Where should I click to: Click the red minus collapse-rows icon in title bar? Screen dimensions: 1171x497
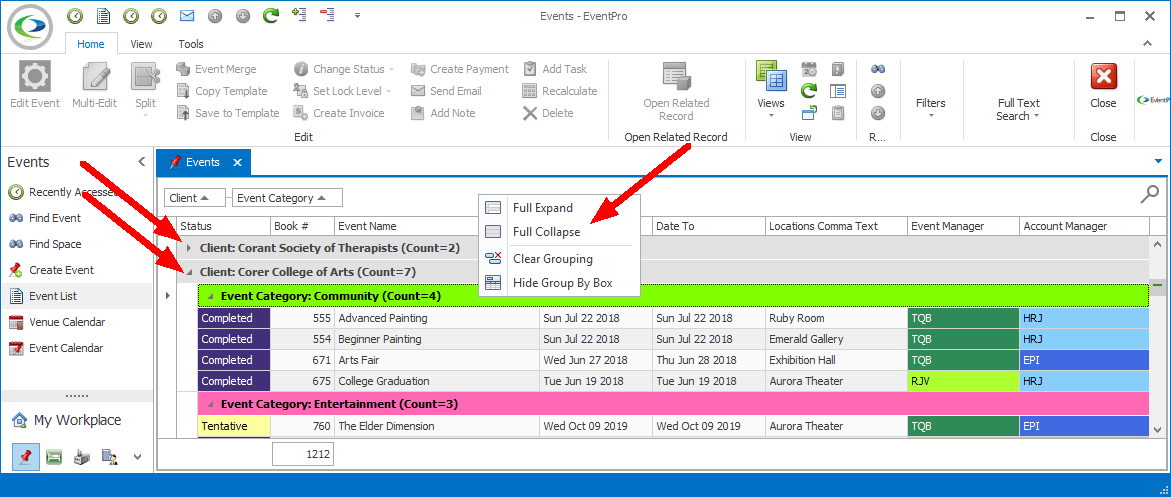326,13
